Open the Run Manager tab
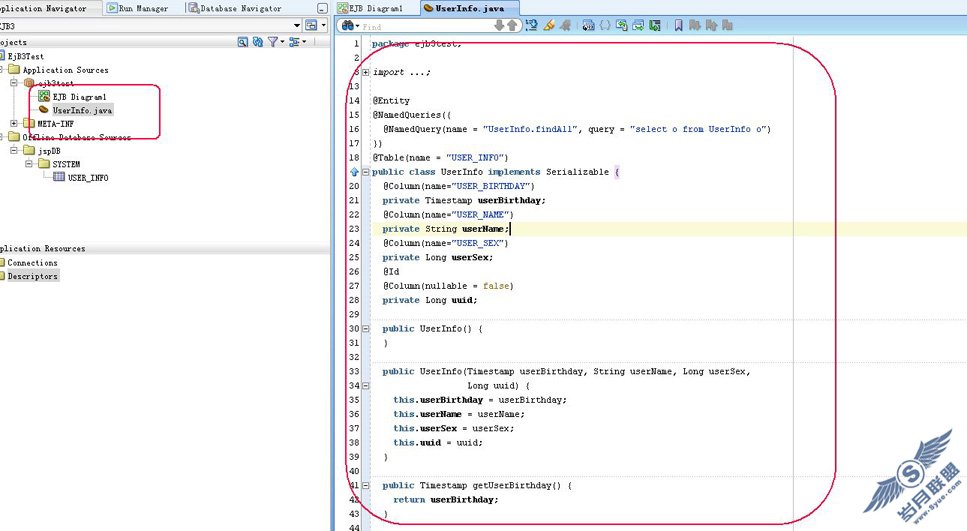Viewport: 967px width, 531px height. click(x=138, y=8)
